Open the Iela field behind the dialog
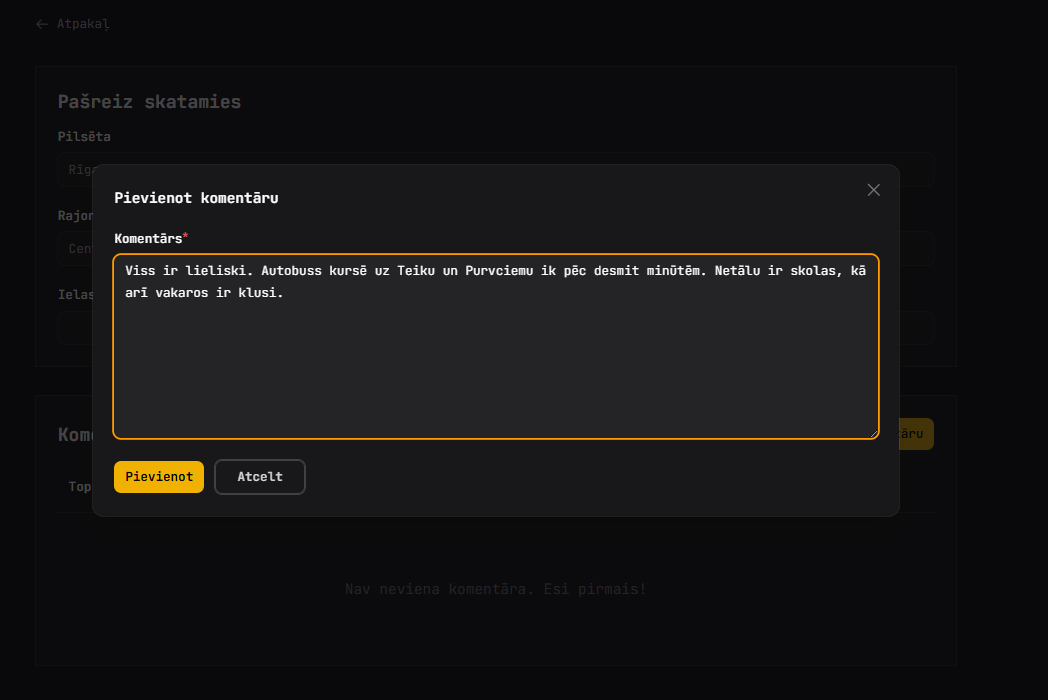The height and width of the screenshot is (700, 1048). pyautogui.click(x=75, y=327)
